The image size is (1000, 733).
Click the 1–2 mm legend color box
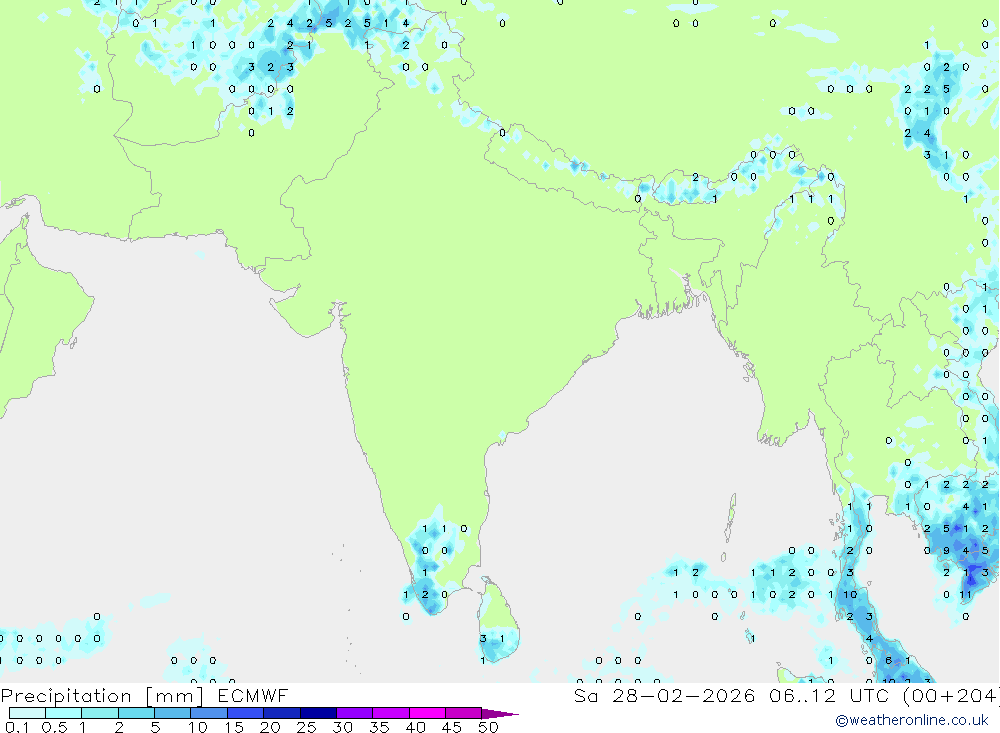[x=100, y=713]
